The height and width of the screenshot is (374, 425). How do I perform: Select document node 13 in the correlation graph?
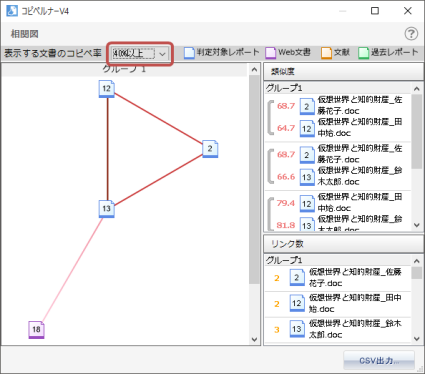pyautogui.click(x=107, y=209)
